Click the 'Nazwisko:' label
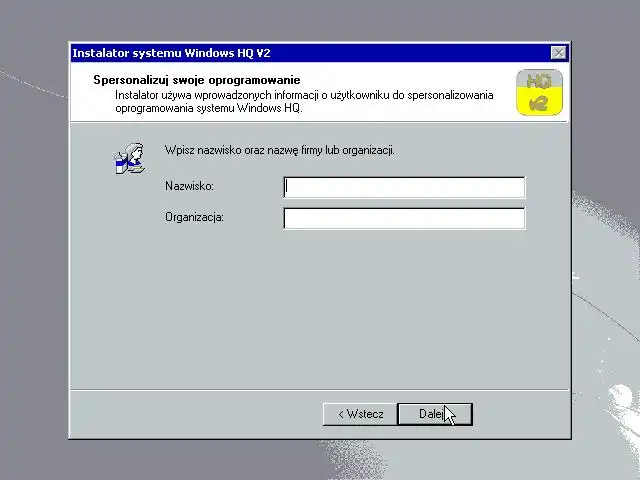 (x=189, y=186)
